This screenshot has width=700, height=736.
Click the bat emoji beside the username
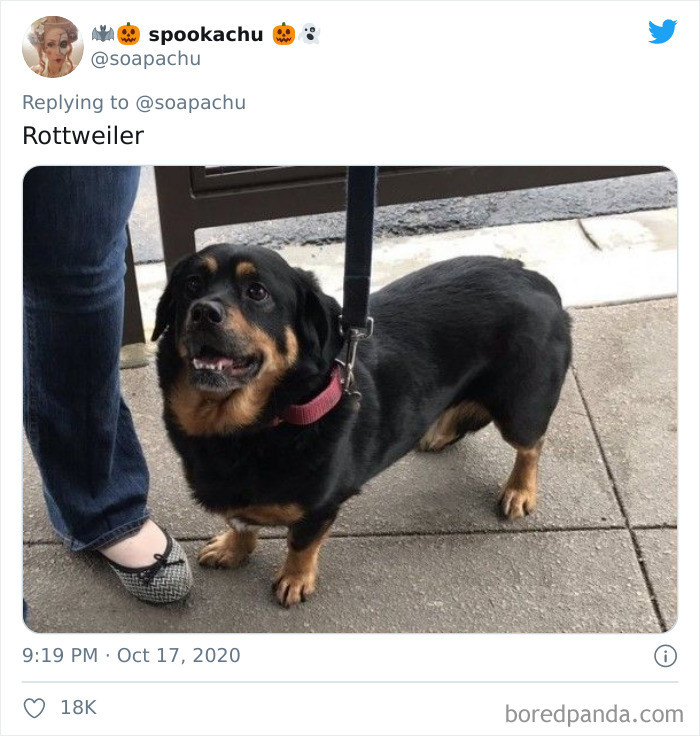click(x=103, y=34)
